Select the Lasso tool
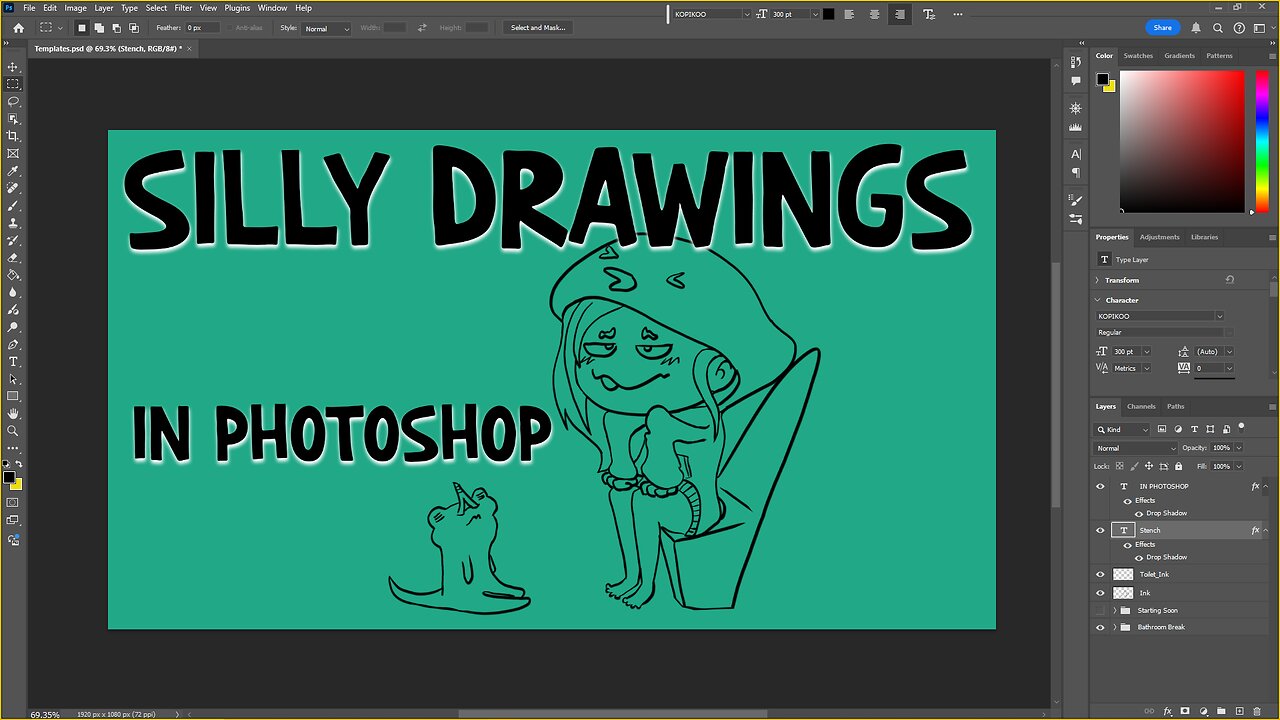Image resolution: width=1280 pixels, height=720 pixels. [x=13, y=101]
